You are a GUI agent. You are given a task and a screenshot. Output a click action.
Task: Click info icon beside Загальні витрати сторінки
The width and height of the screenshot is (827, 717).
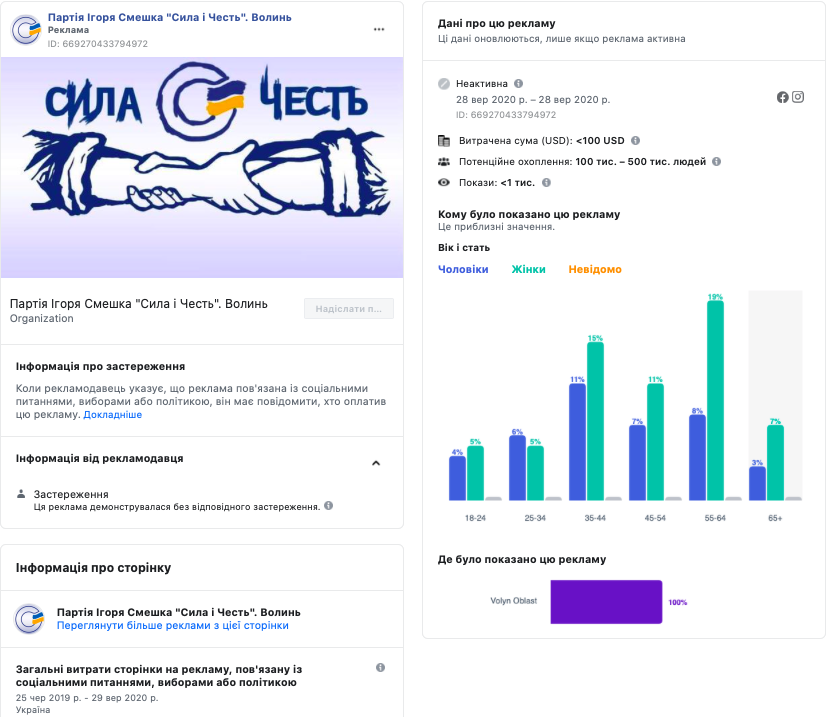click(380, 667)
